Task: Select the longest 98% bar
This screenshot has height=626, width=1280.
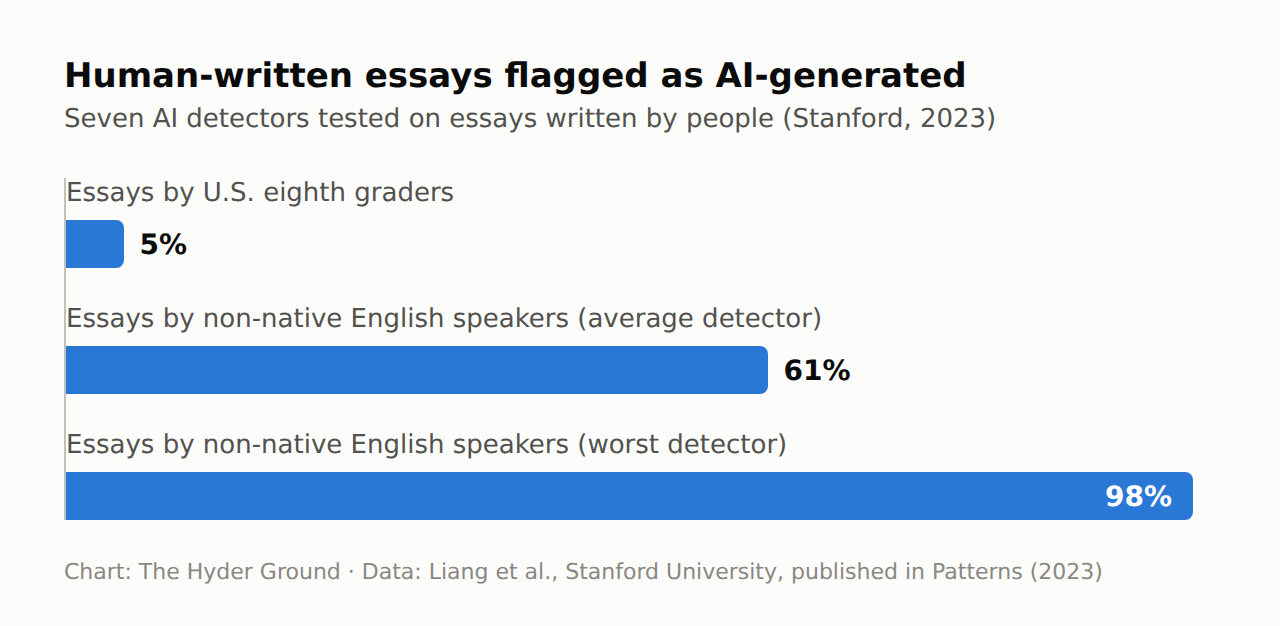Action: click(629, 496)
